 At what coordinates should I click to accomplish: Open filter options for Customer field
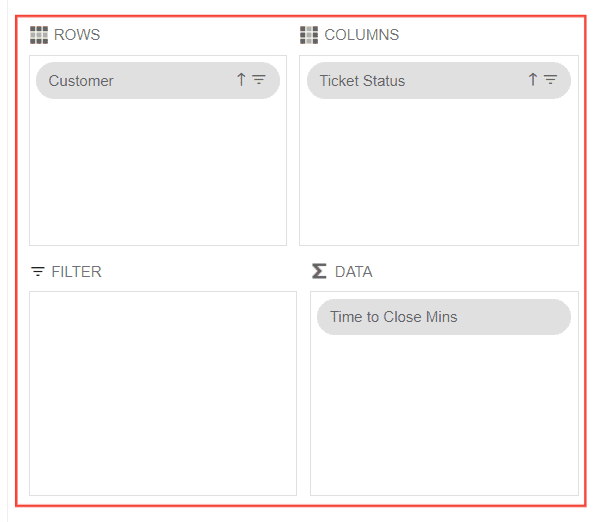259,80
